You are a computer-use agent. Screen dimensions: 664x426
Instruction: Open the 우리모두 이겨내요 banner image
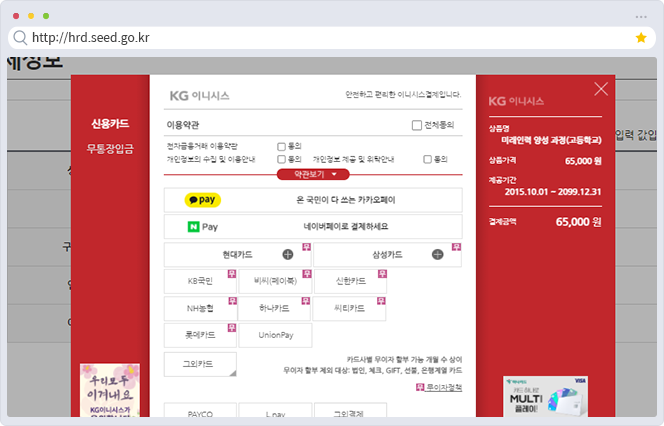point(110,390)
